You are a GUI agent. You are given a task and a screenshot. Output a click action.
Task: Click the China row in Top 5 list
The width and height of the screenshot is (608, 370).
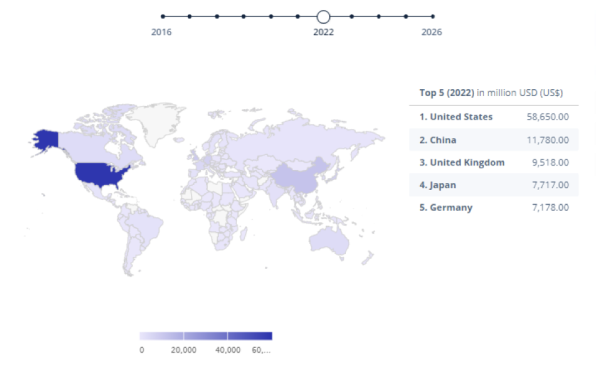coord(494,140)
